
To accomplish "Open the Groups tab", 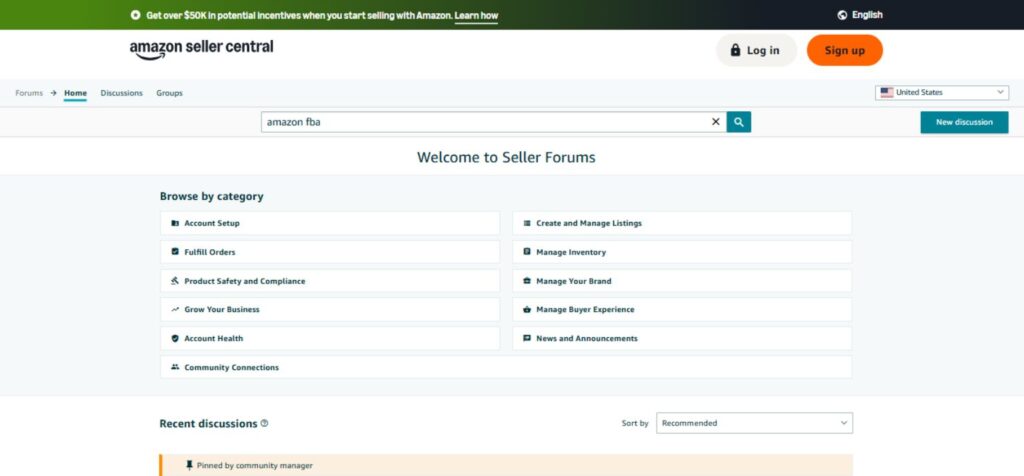I will pyautogui.click(x=169, y=93).
